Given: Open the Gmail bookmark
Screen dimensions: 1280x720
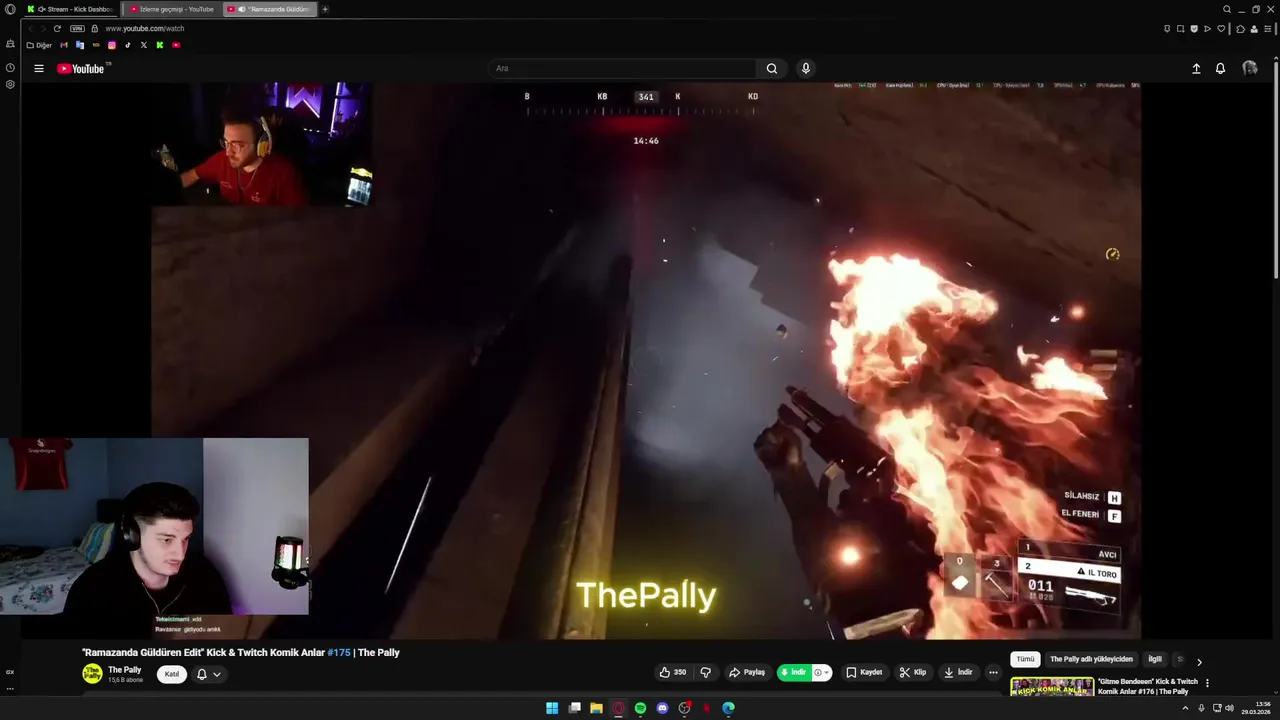Looking at the screenshot, I should tap(65, 45).
